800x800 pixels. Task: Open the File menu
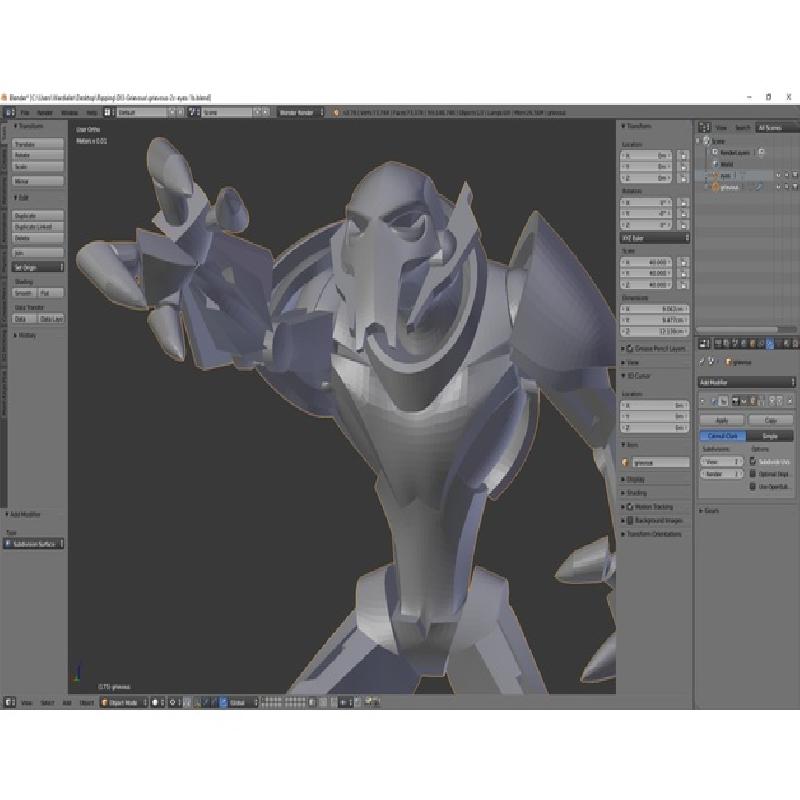click(x=25, y=113)
